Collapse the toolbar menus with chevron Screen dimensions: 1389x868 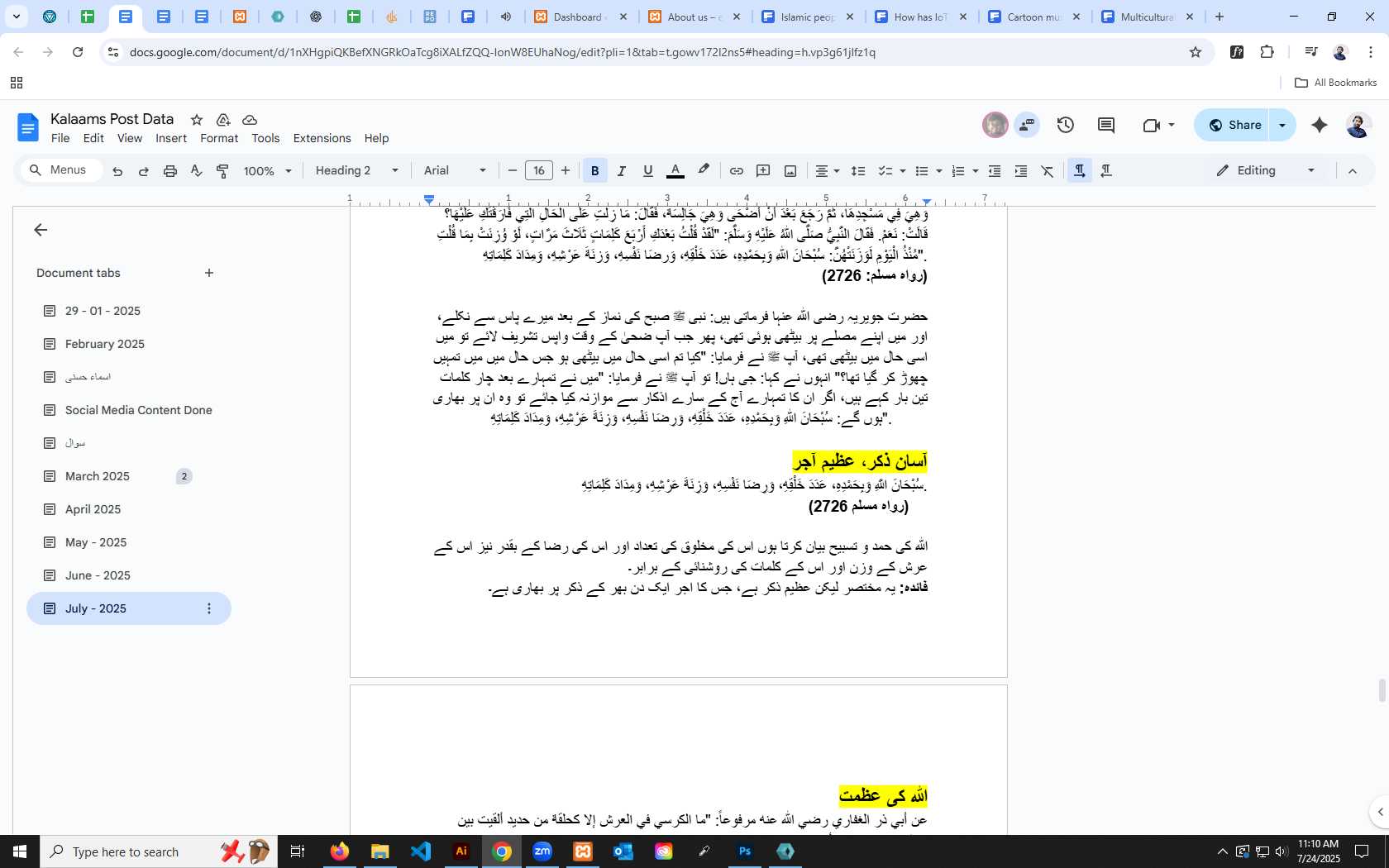(x=1353, y=171)
